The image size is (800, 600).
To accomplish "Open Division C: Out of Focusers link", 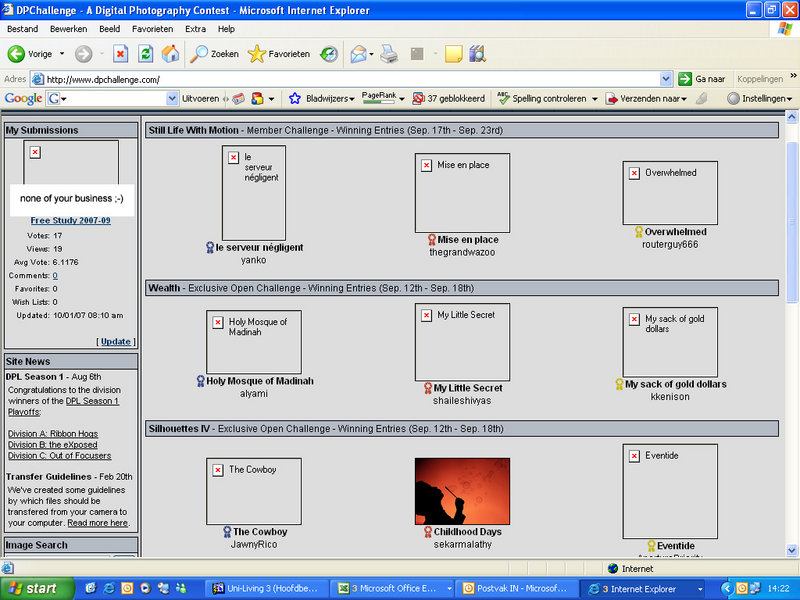I will click(x=59, y=456).
